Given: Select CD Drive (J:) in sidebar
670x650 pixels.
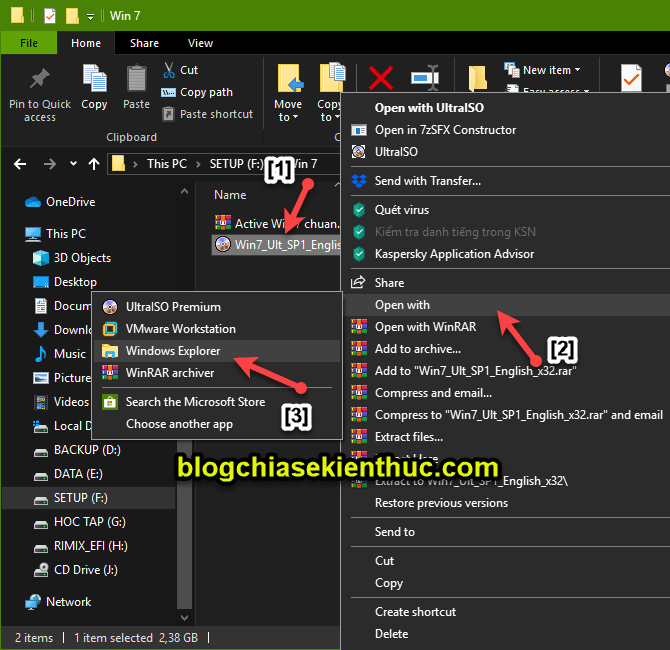Looking at the screenshot, I should (76, 570).
